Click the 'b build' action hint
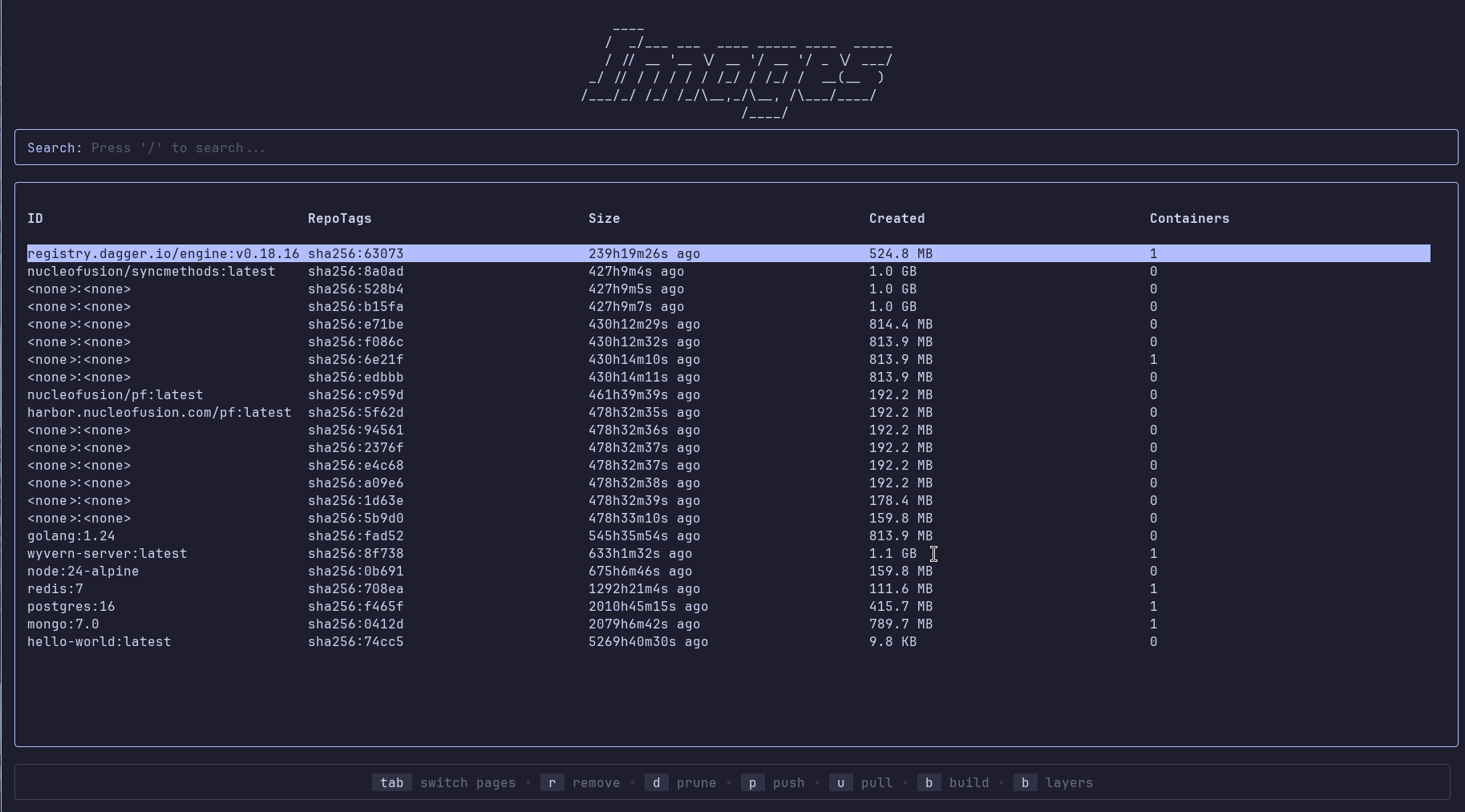Image resolution: width=1465 pixels, height=812 pixels. [956, 782]
